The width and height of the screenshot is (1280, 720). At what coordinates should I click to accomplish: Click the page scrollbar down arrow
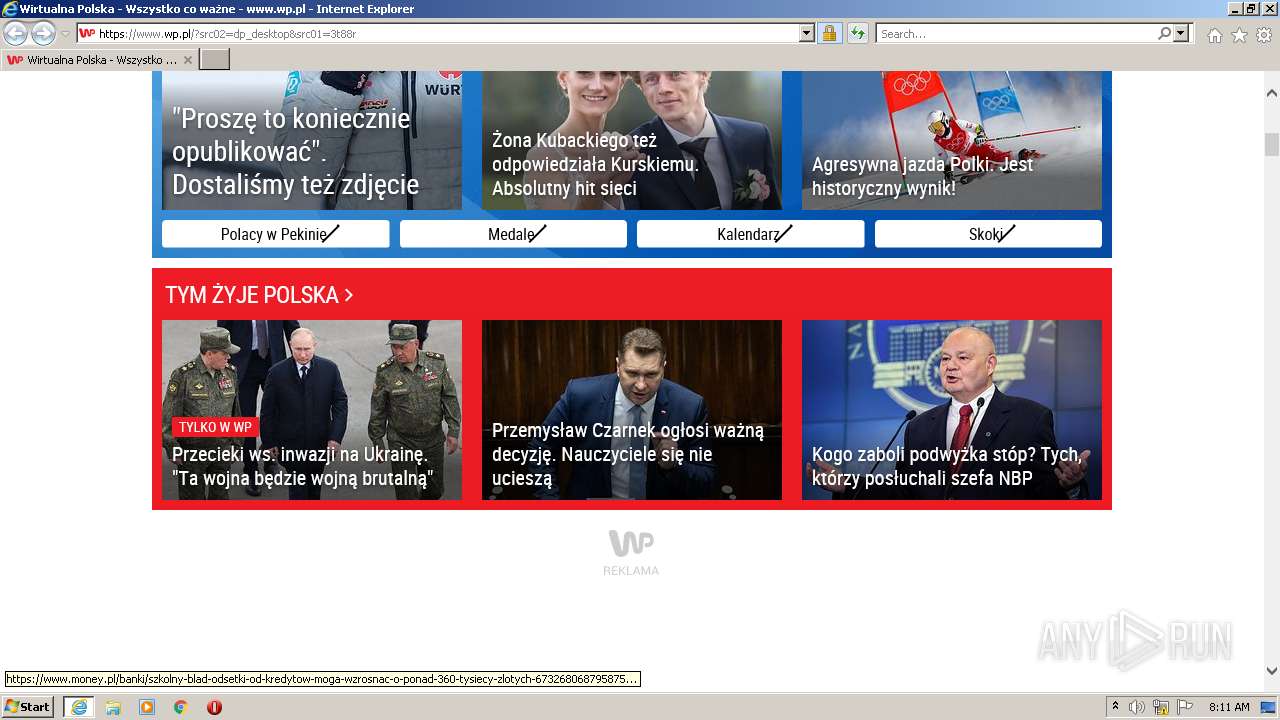click(1272, 671)
